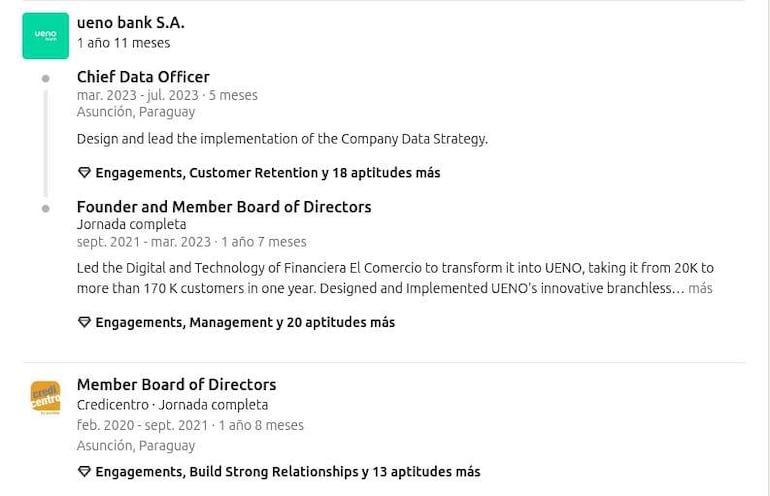Image resolution: width=770 pixels, height=496 pixels.
Task: Click the ueno bank company logo
Action: pos(46,36)
